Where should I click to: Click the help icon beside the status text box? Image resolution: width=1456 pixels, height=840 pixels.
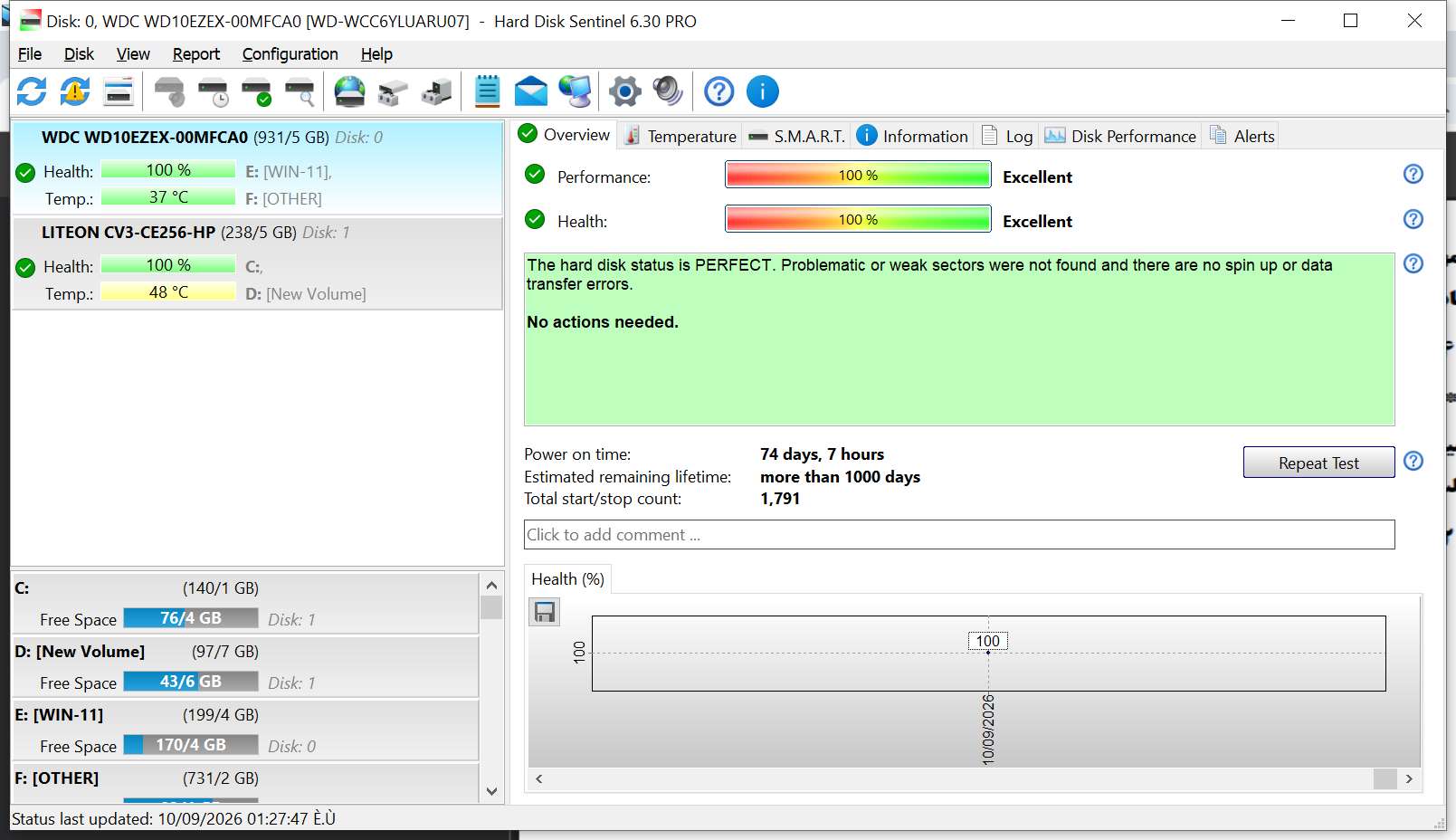tap(1413, 263)
